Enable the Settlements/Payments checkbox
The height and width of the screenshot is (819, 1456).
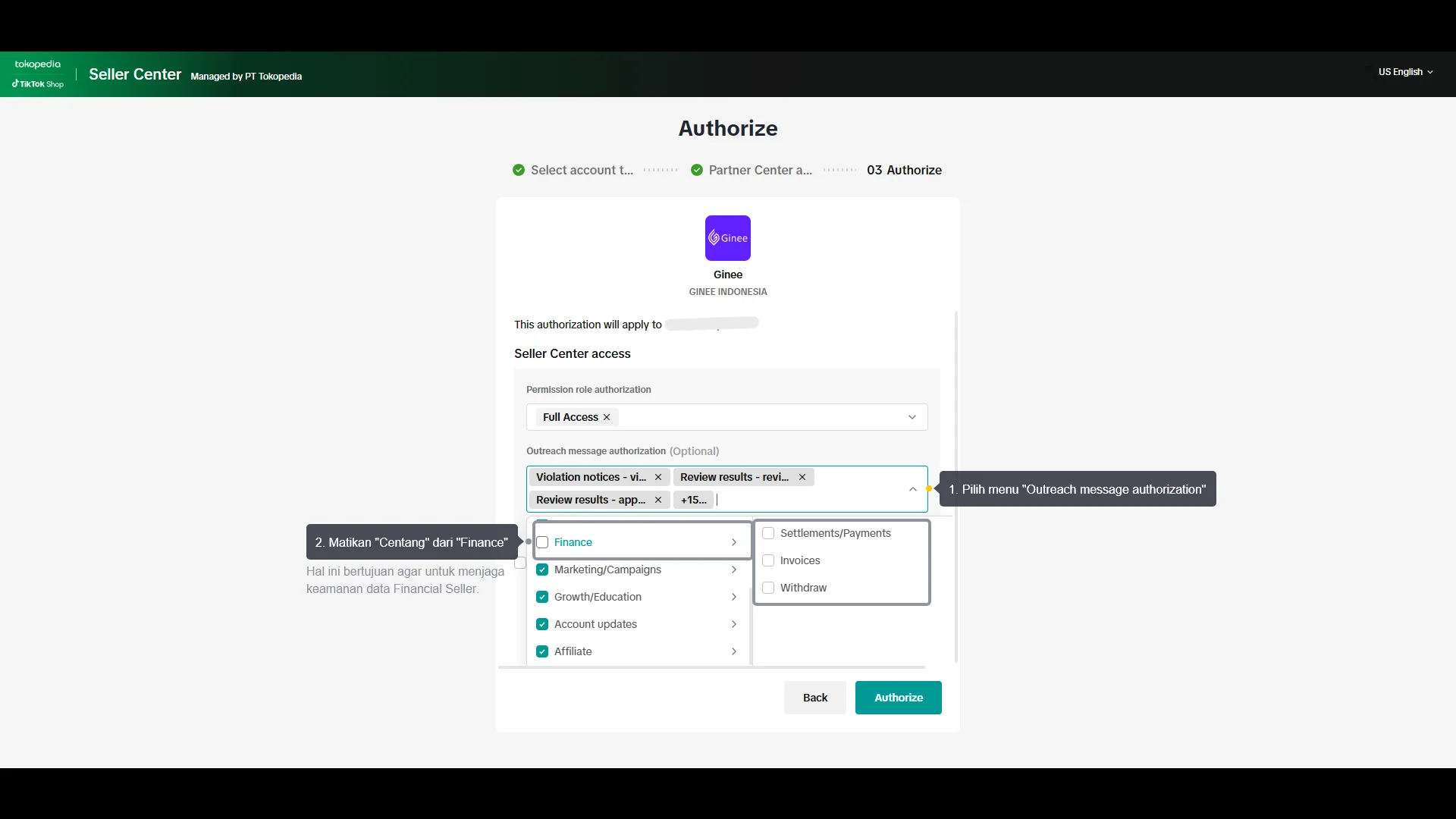(x=768, y=533)
